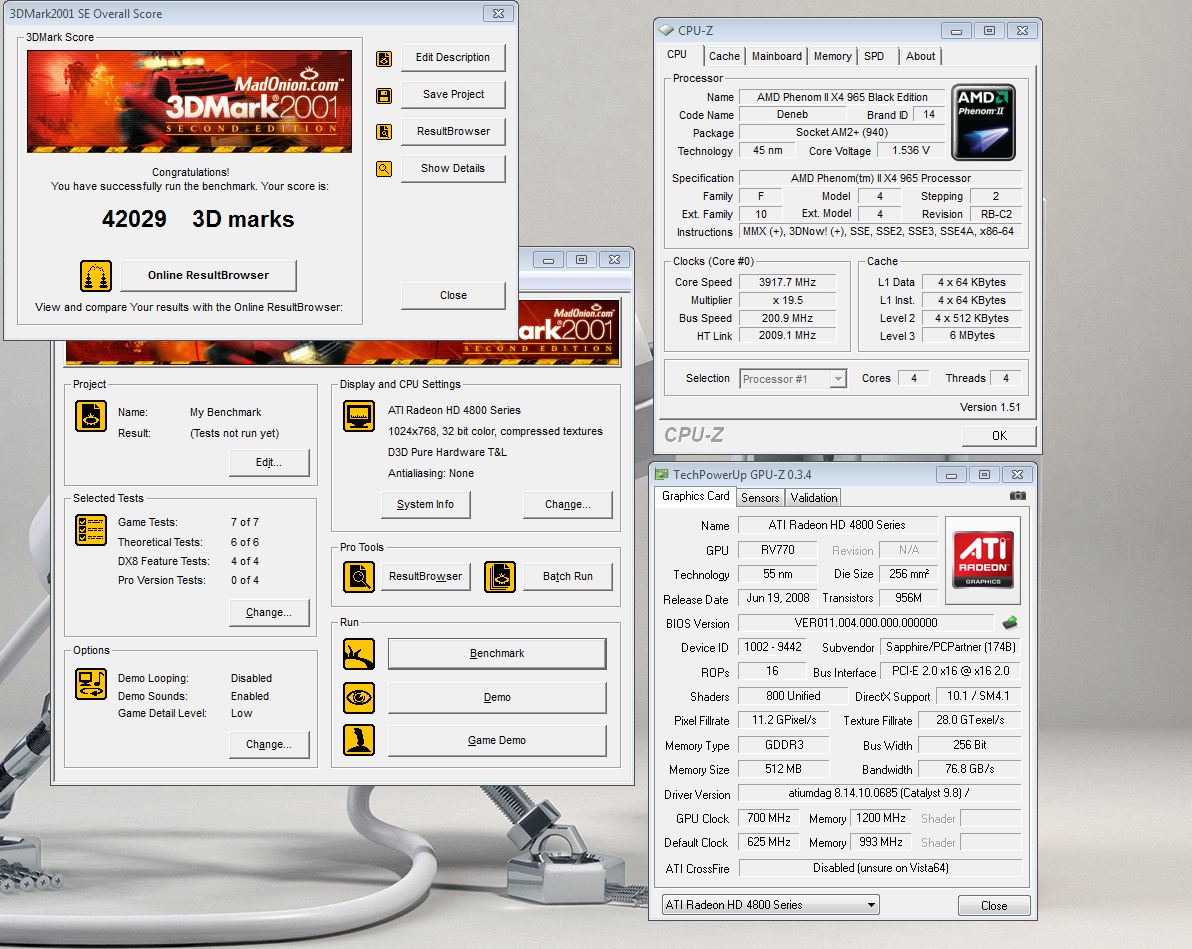Click the Project section icon
Screen dimensions: 1192x949
point(90,416)
